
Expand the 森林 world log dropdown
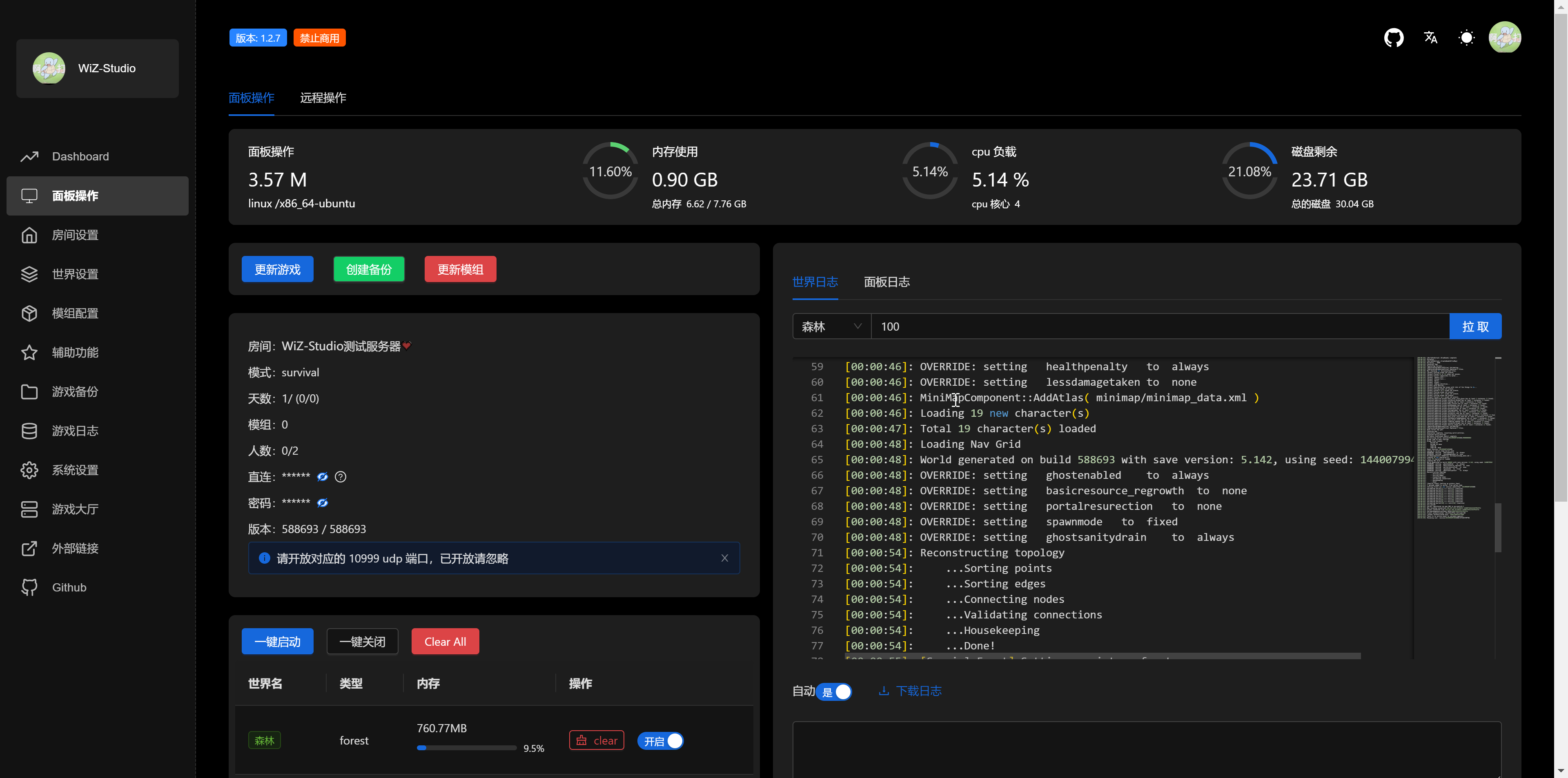click(x=831, y=327)
